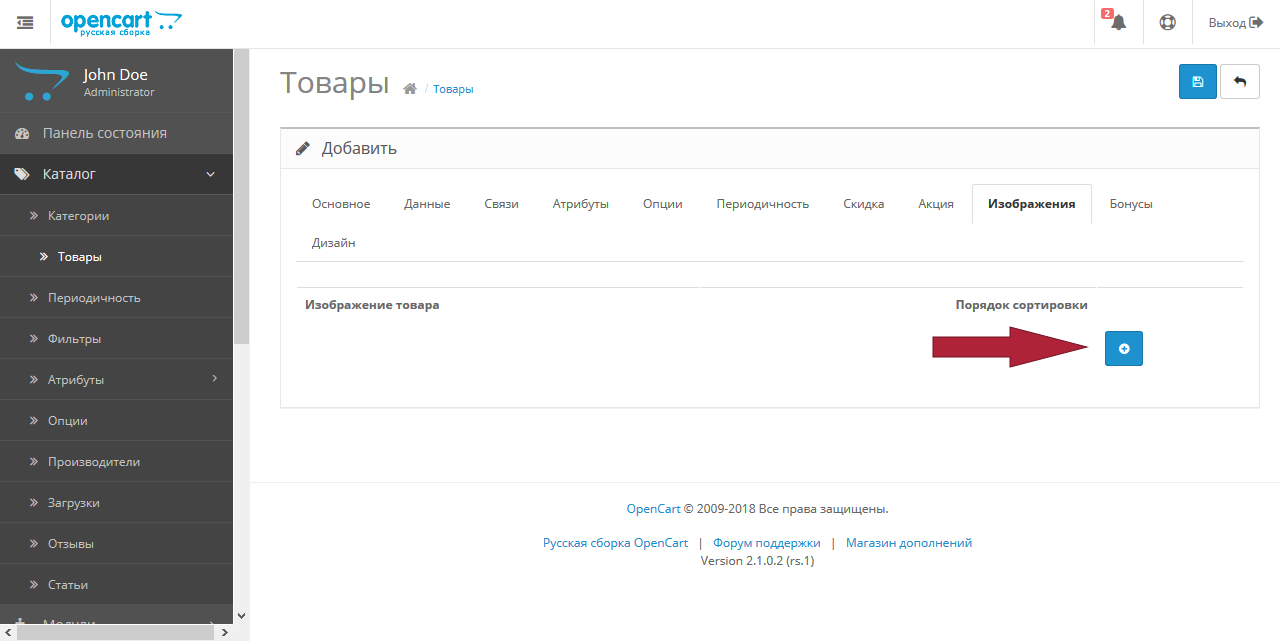Switch to the Основное tab
Screen dimensions: 1280x641
(x=341, y=204)
